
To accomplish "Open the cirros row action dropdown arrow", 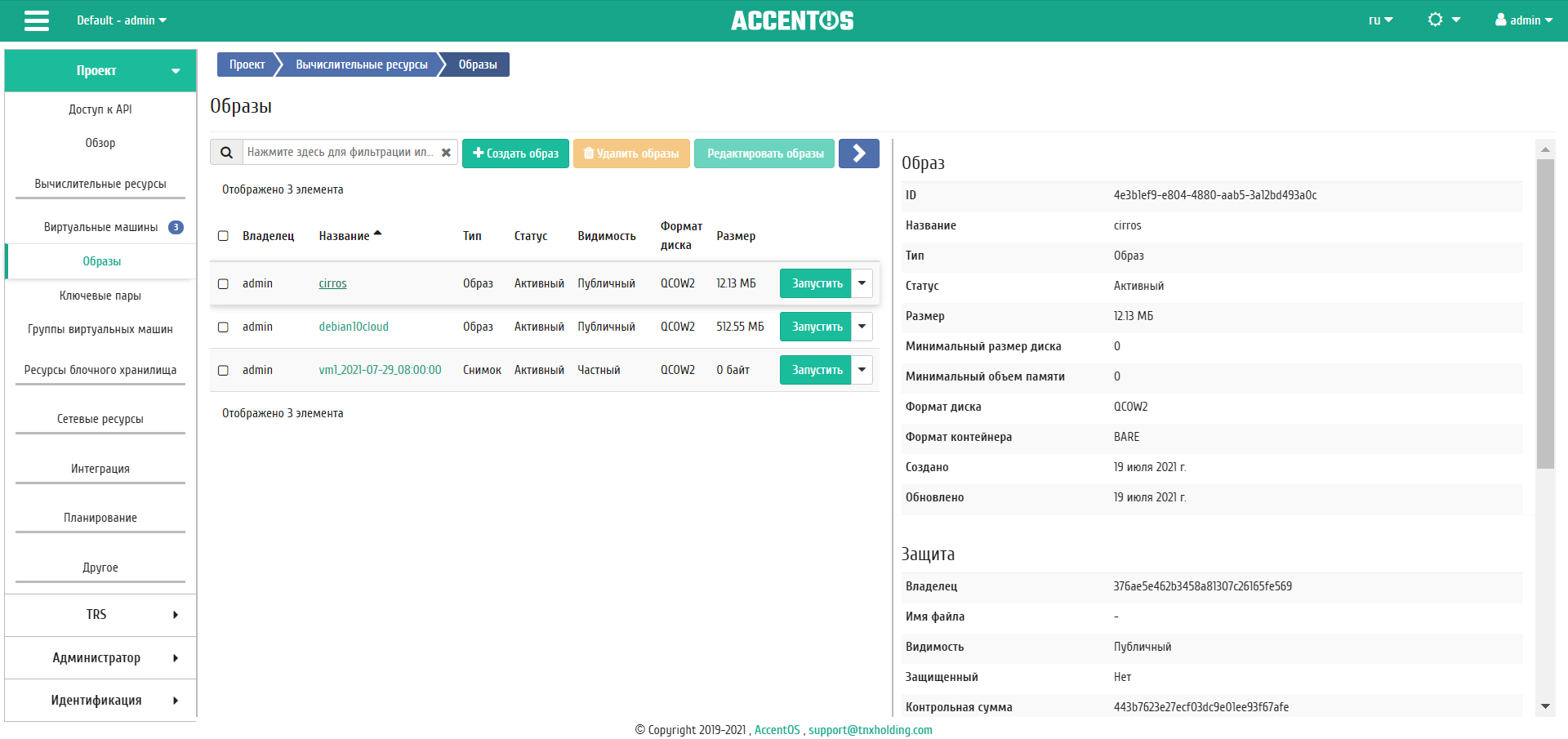I will 862,283.
